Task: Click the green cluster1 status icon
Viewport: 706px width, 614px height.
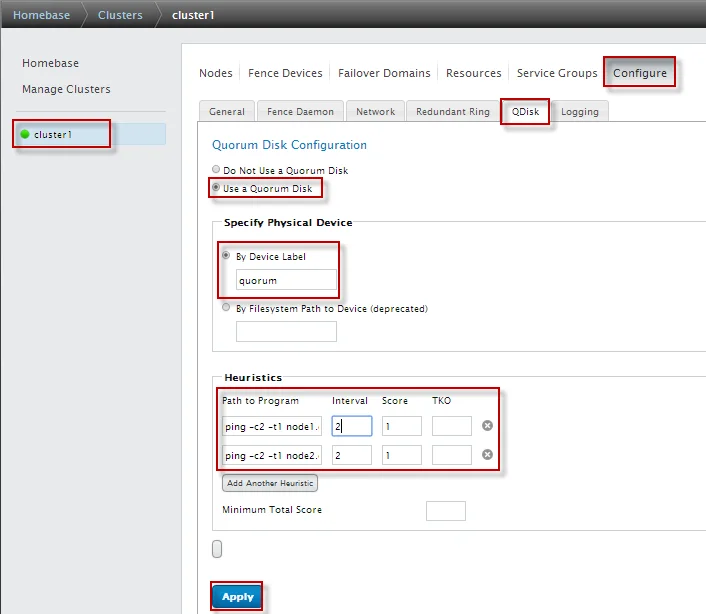Action: [25, 134]
